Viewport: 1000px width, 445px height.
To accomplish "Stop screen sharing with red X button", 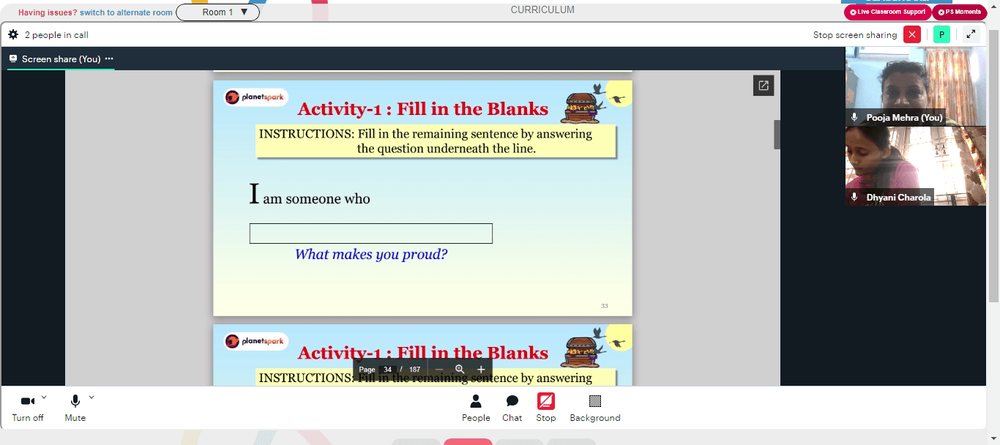I will (x=912, y=35).
